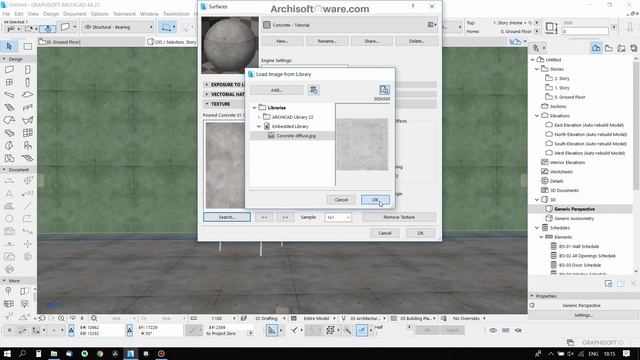Expand the VECTORIAL HATCHING panel
640x360 pixels.
207,94
